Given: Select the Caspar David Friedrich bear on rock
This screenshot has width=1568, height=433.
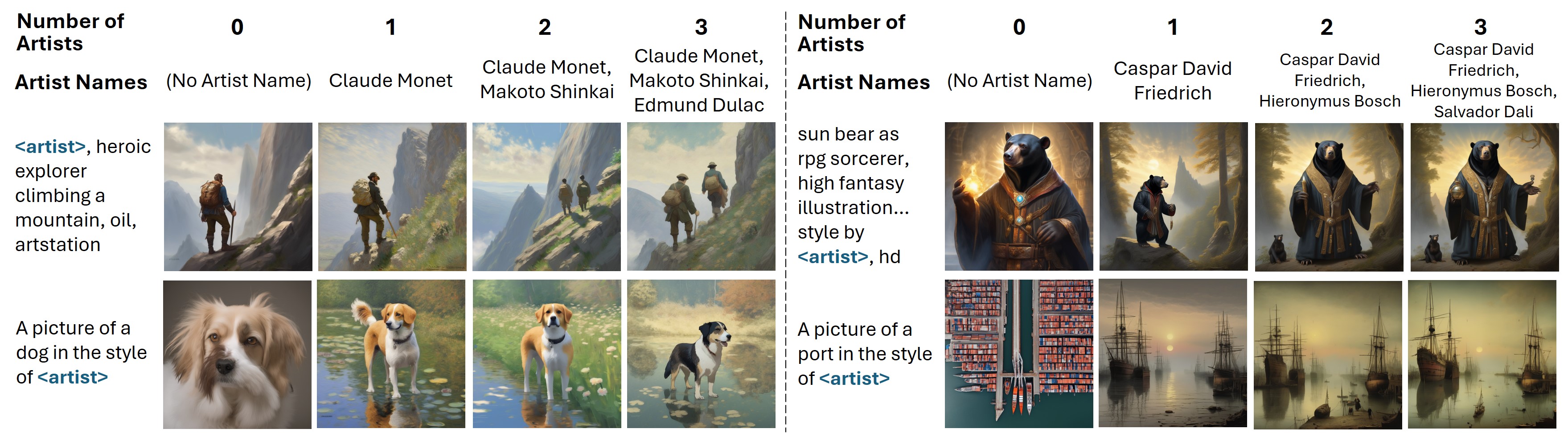Looking at the screenshot, I should coord(1174,196).
